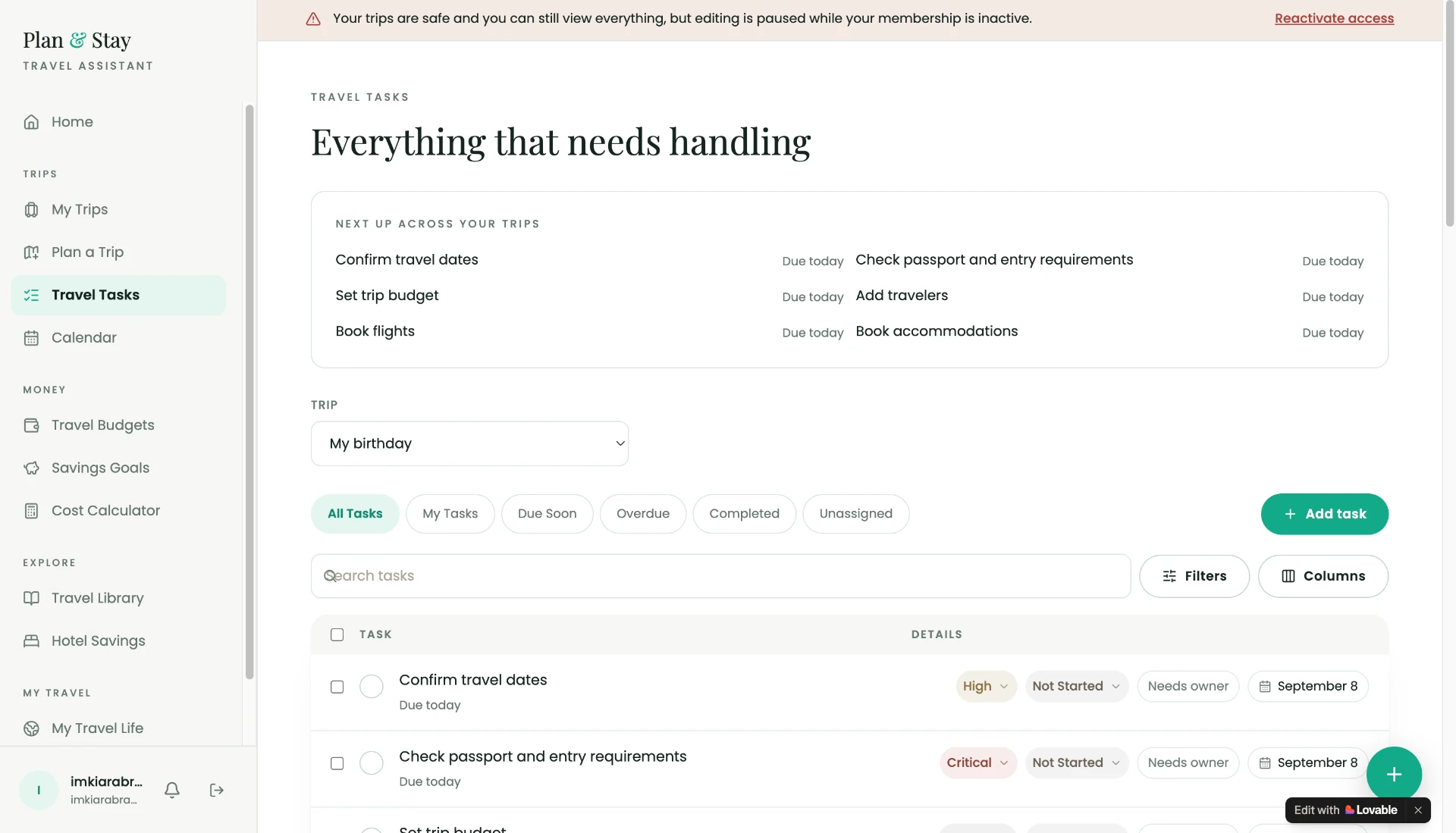
Task: Check the Confirm travel dates row checkbox
Action: pyautogui.click(x=337, y=687)
